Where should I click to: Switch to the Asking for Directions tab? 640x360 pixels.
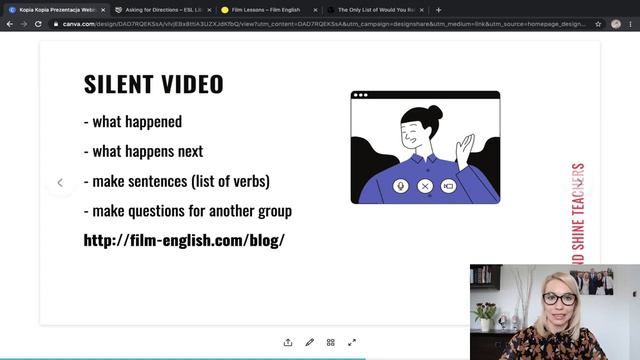(163, 10)
